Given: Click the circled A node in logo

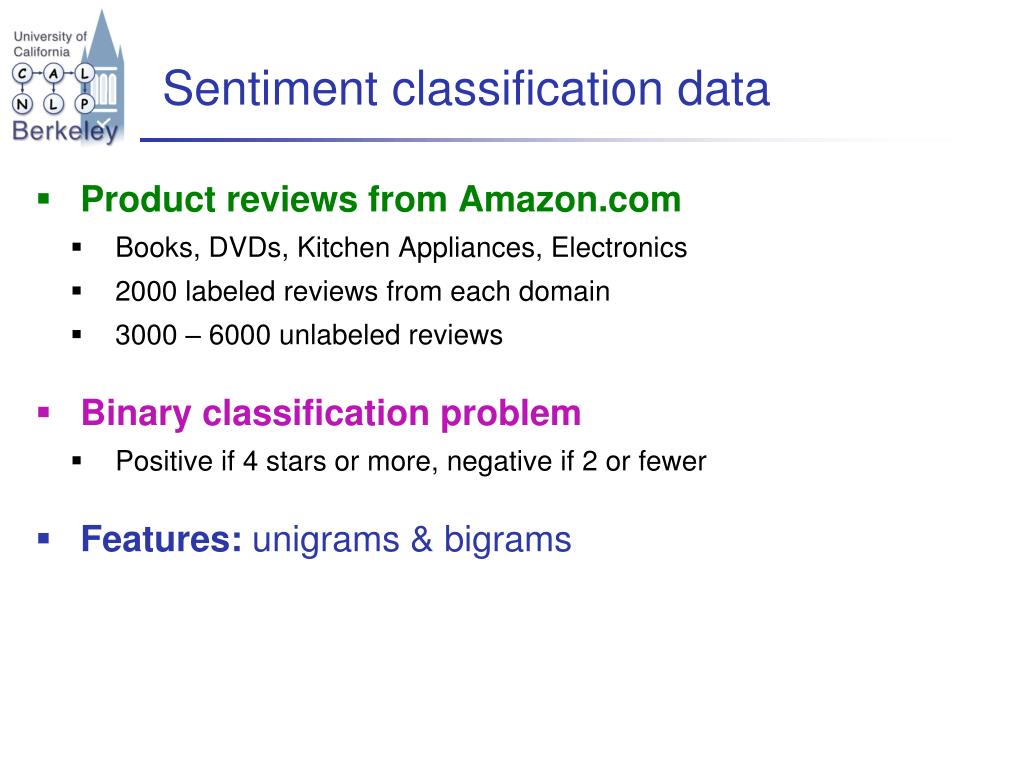Looking at the screenshot, I should (53, 73).
